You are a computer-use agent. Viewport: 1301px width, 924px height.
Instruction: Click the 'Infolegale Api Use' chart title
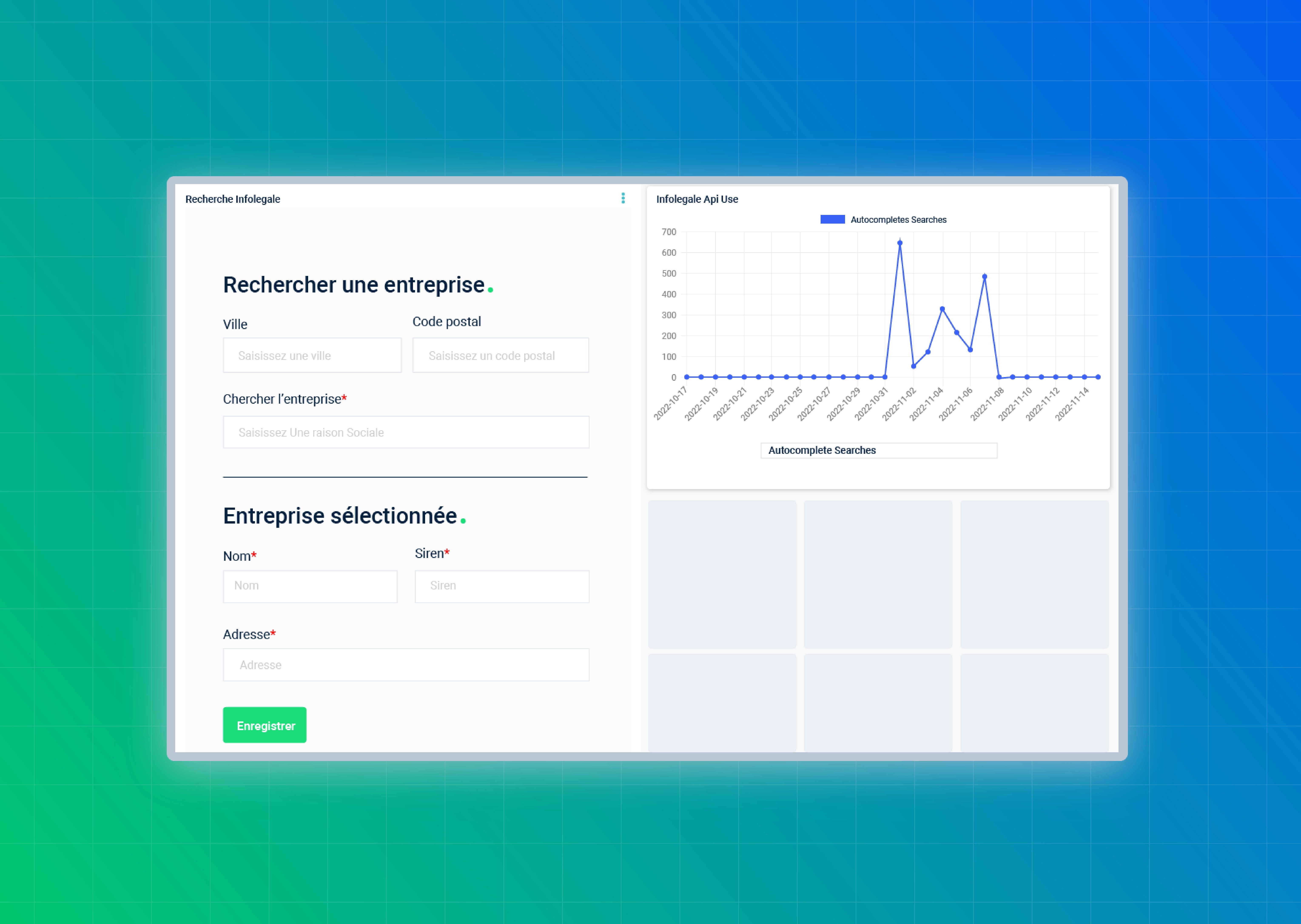[x=697, y=199]
